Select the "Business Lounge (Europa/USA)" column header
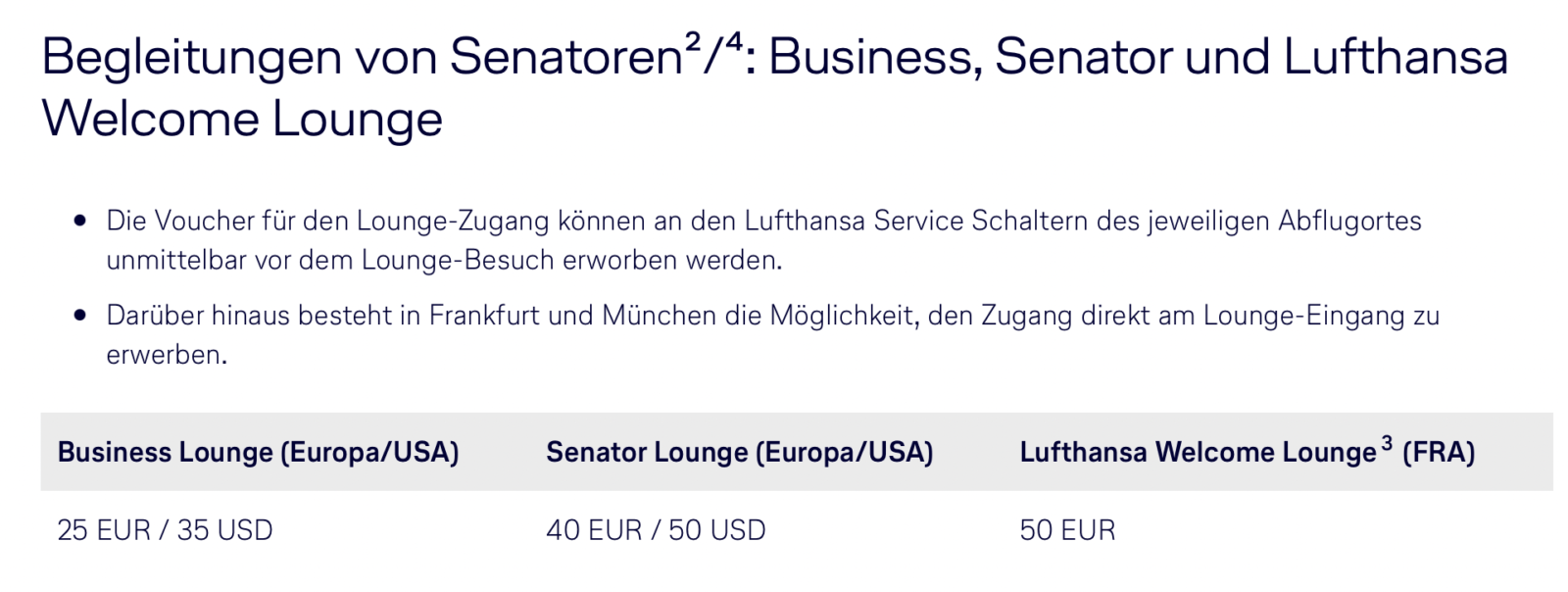This screenshot has height=592, width=1568. pyautogui.click(x=258, y=453)
